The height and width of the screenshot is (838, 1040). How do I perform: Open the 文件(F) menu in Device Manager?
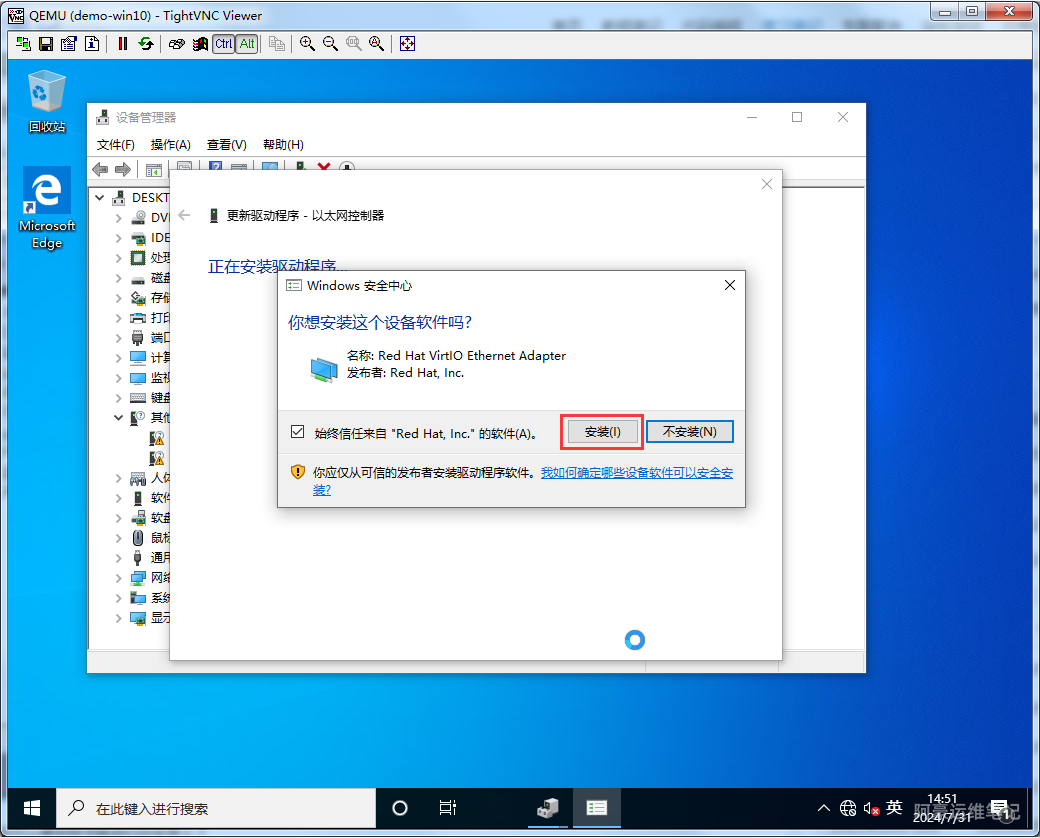click(x=115, y=145)
